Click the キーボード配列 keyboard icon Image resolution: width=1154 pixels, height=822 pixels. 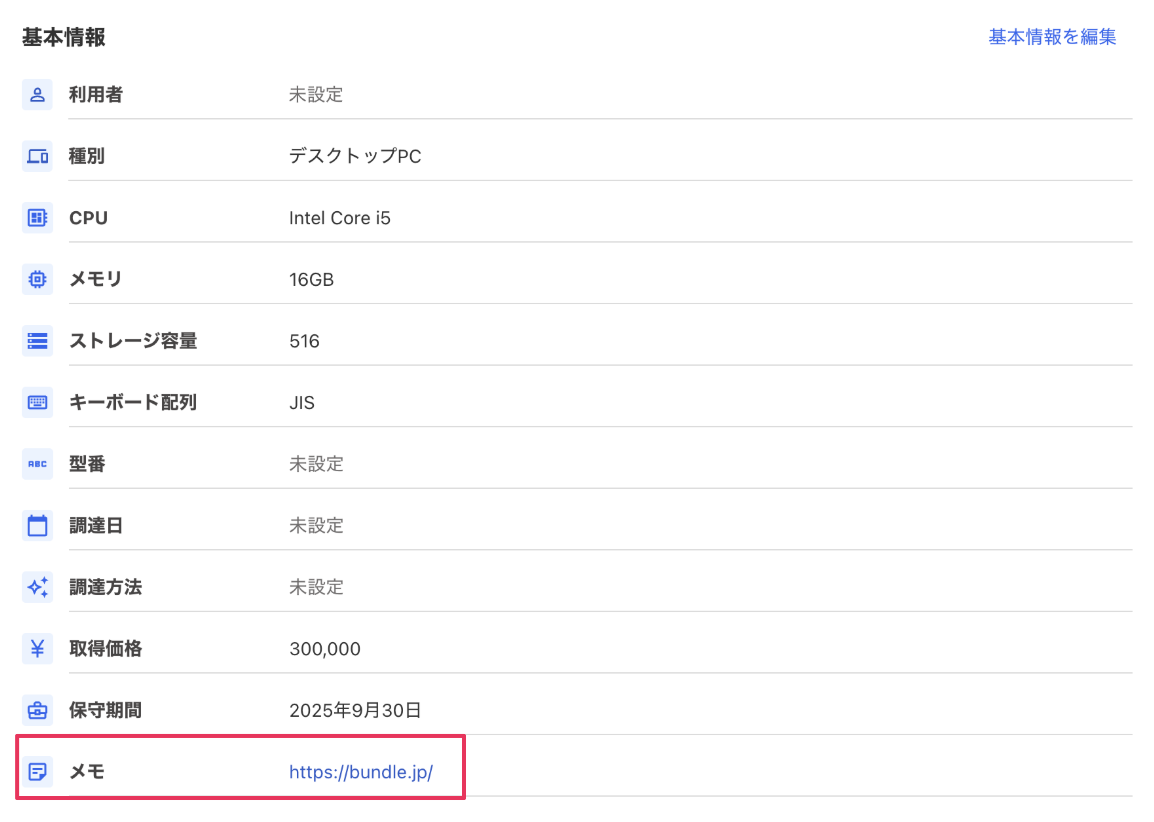tap(37, 402)
